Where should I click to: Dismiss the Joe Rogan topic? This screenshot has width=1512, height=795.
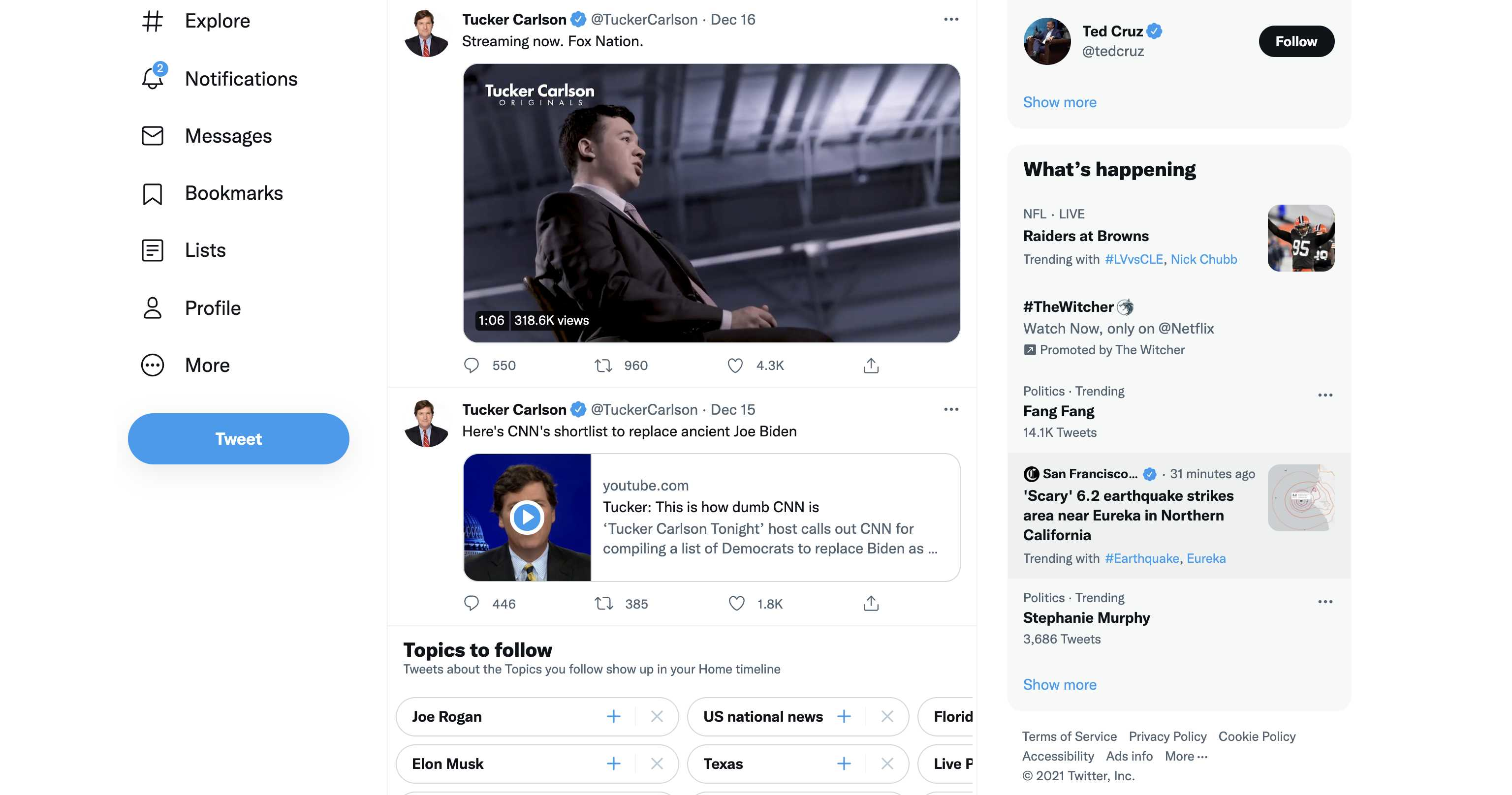(x=657, y=716)
